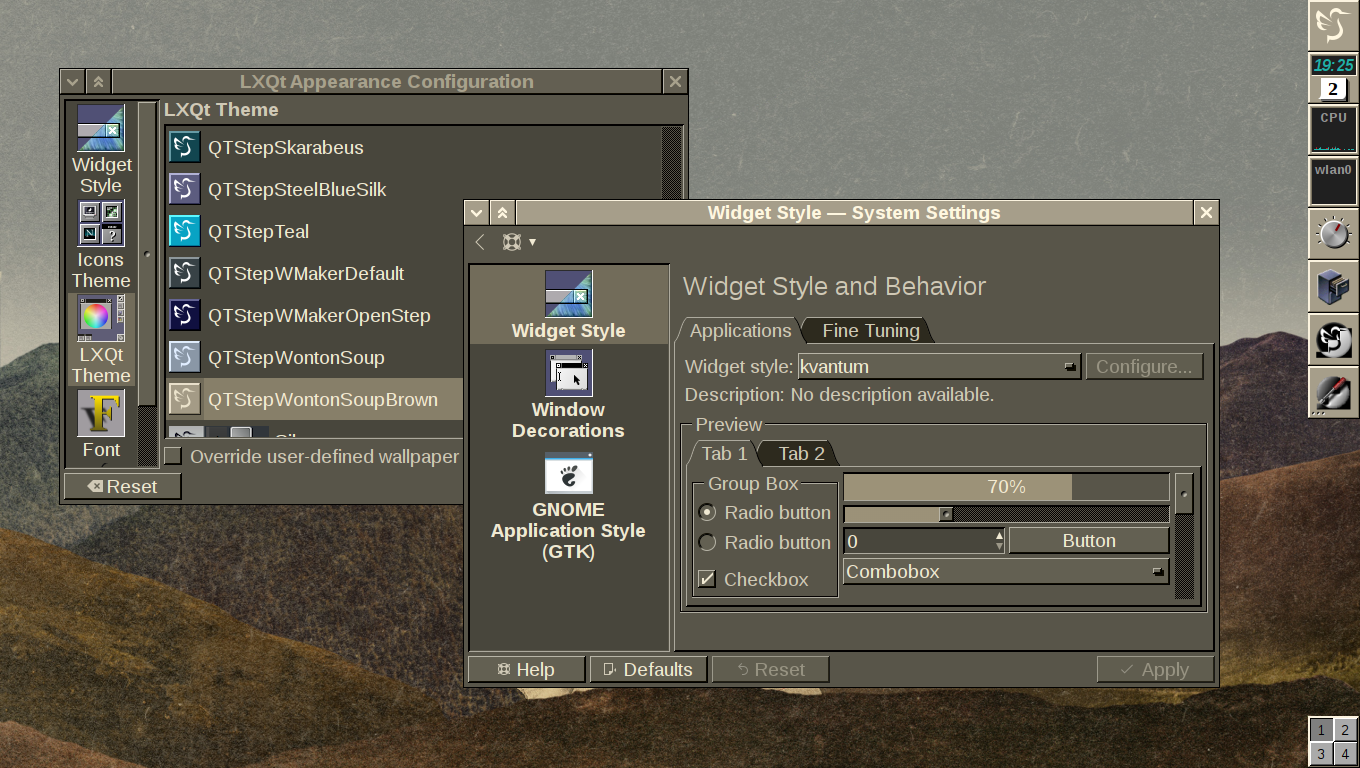1360x768 pixels.
Task: Select QTStepSkarabeus theme name
Action: [x=286, y=147]
